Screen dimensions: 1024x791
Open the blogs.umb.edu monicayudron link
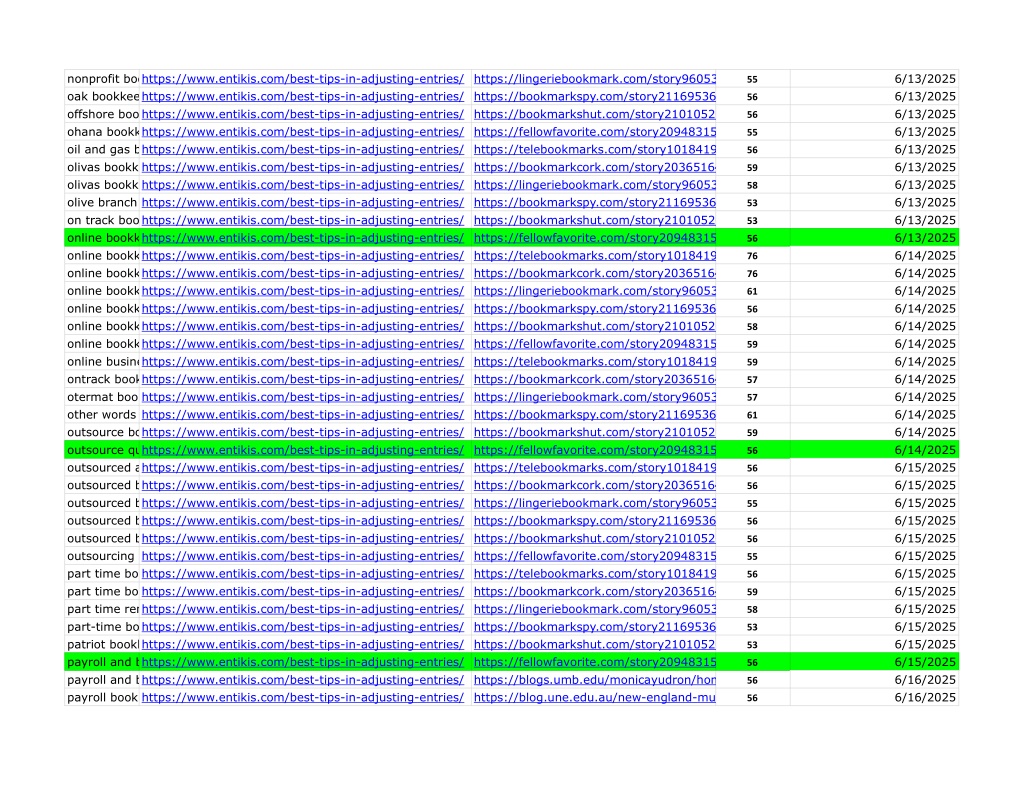pyautogui.click(x=594, y=679)
